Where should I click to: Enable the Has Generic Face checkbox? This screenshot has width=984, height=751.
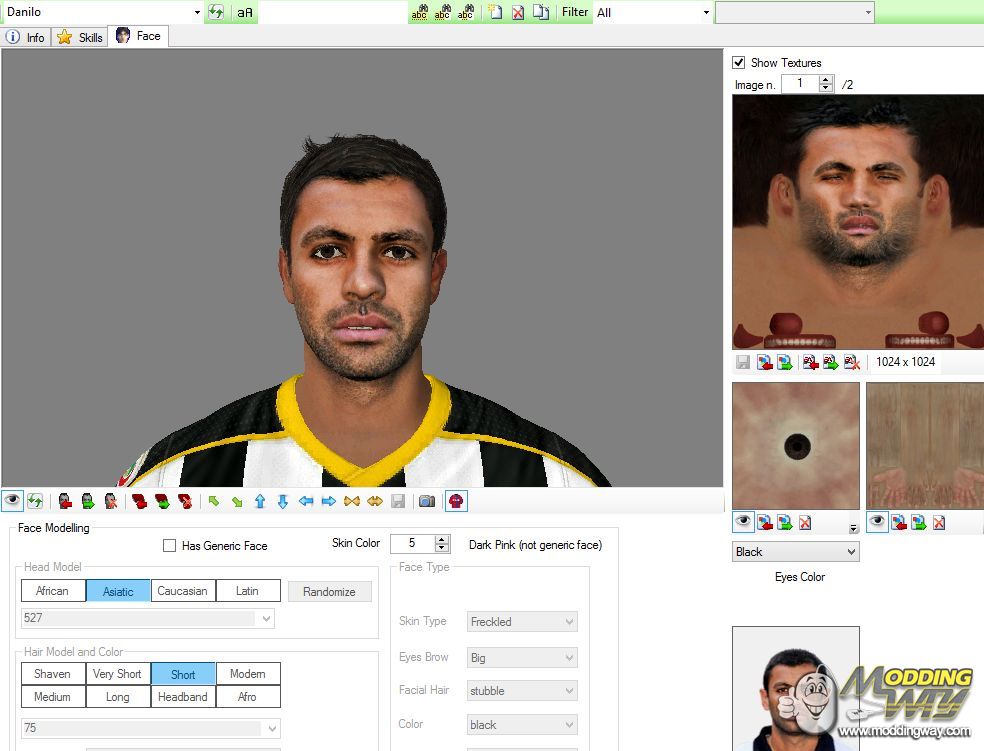tap(169, 546)
